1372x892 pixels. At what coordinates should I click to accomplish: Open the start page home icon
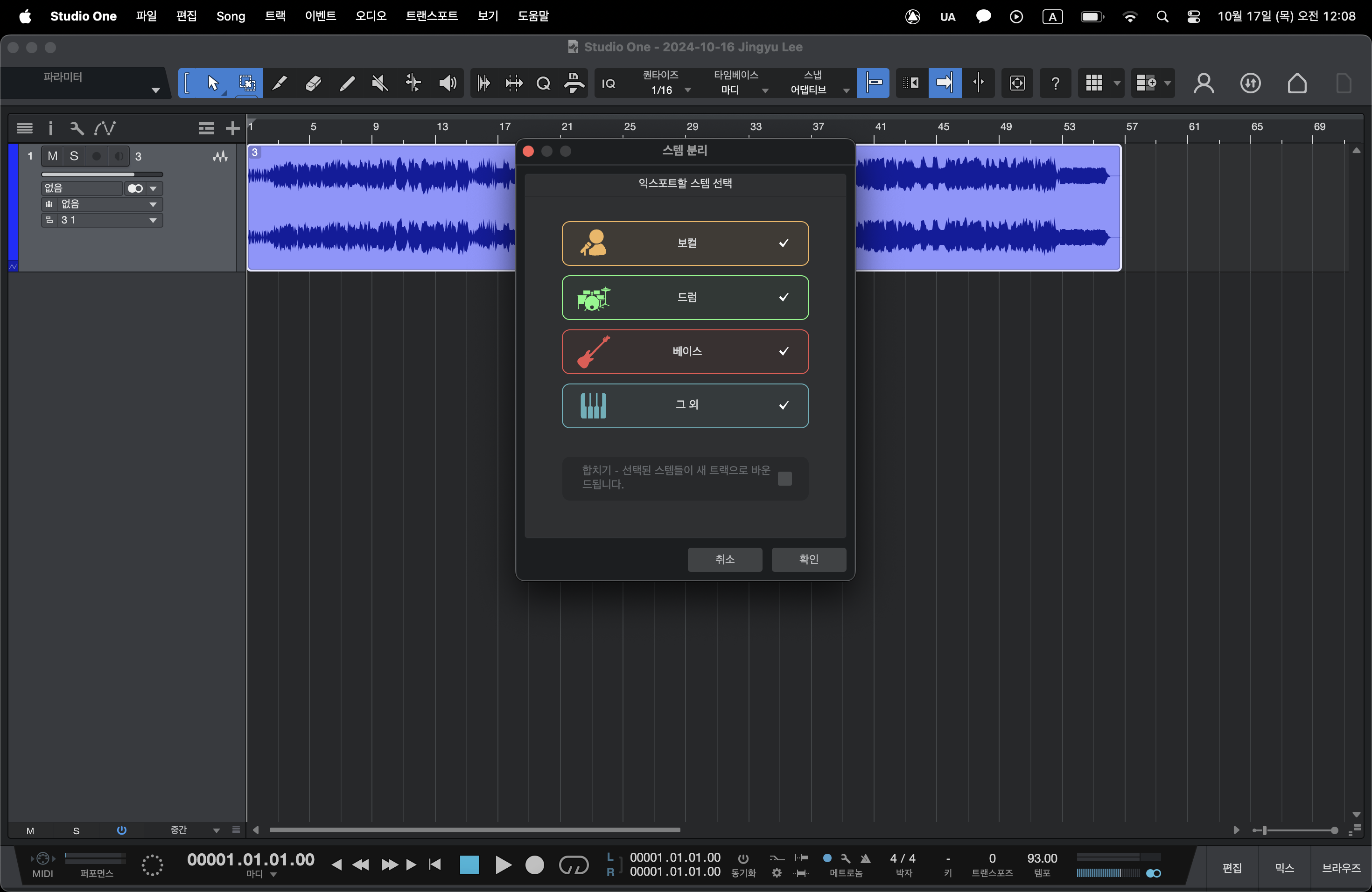(x=1297, y=84)
